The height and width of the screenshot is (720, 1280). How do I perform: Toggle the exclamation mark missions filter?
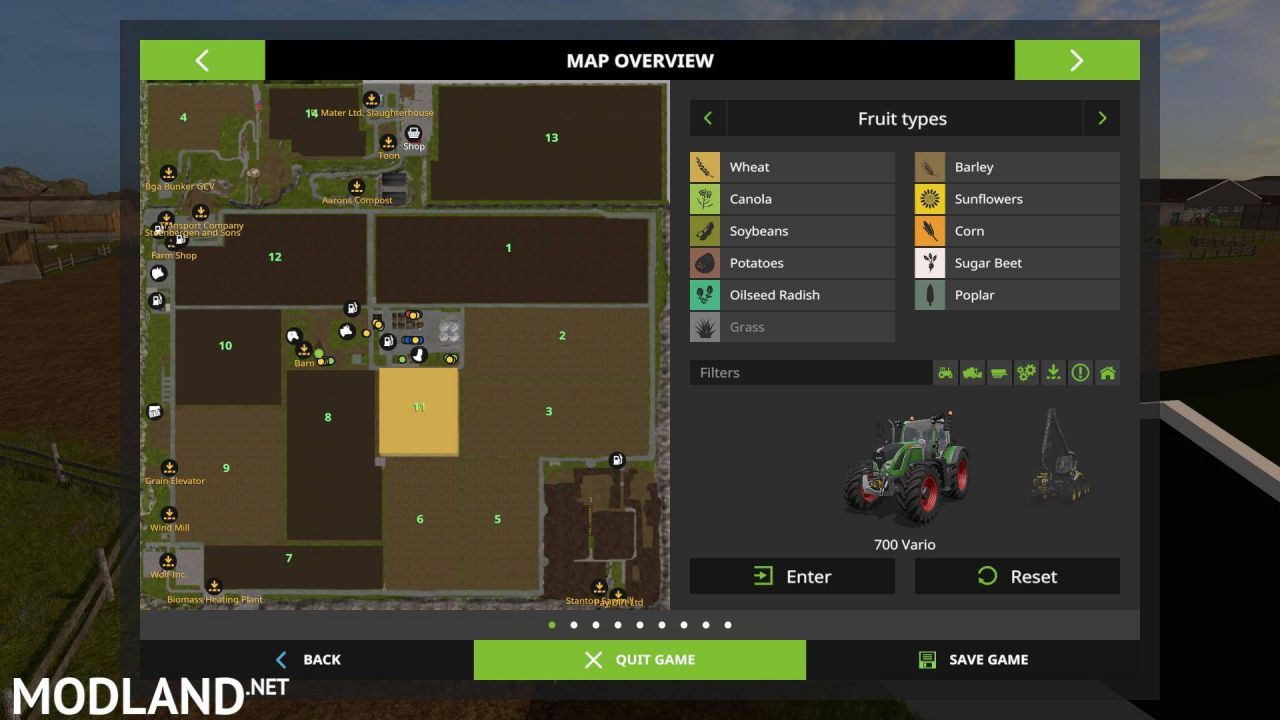(1080, 373)
